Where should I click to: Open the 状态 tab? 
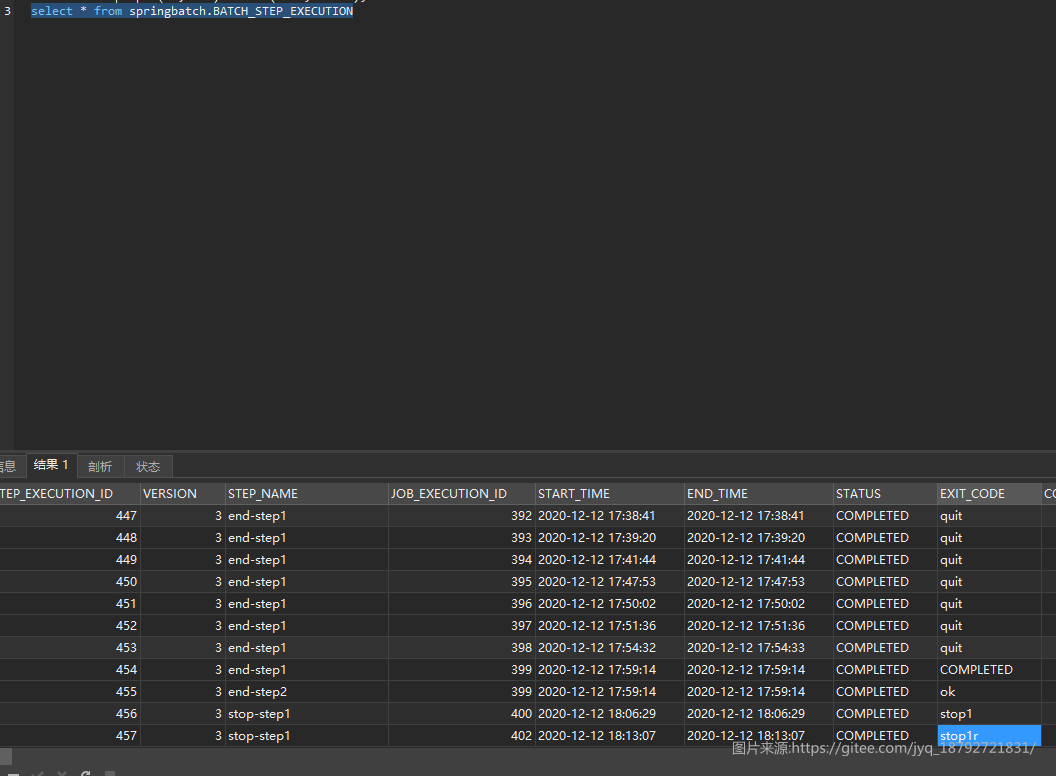(x=148, y=466)
